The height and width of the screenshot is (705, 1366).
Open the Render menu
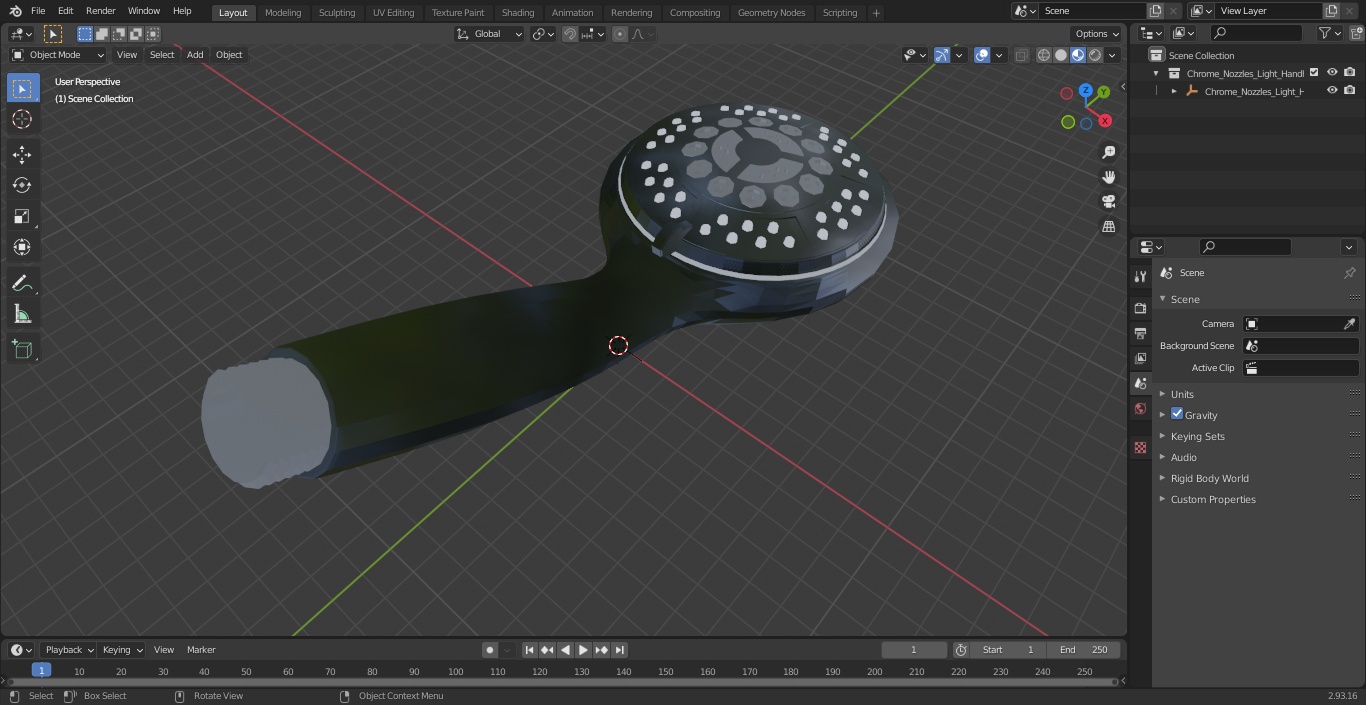click(100, 11)
